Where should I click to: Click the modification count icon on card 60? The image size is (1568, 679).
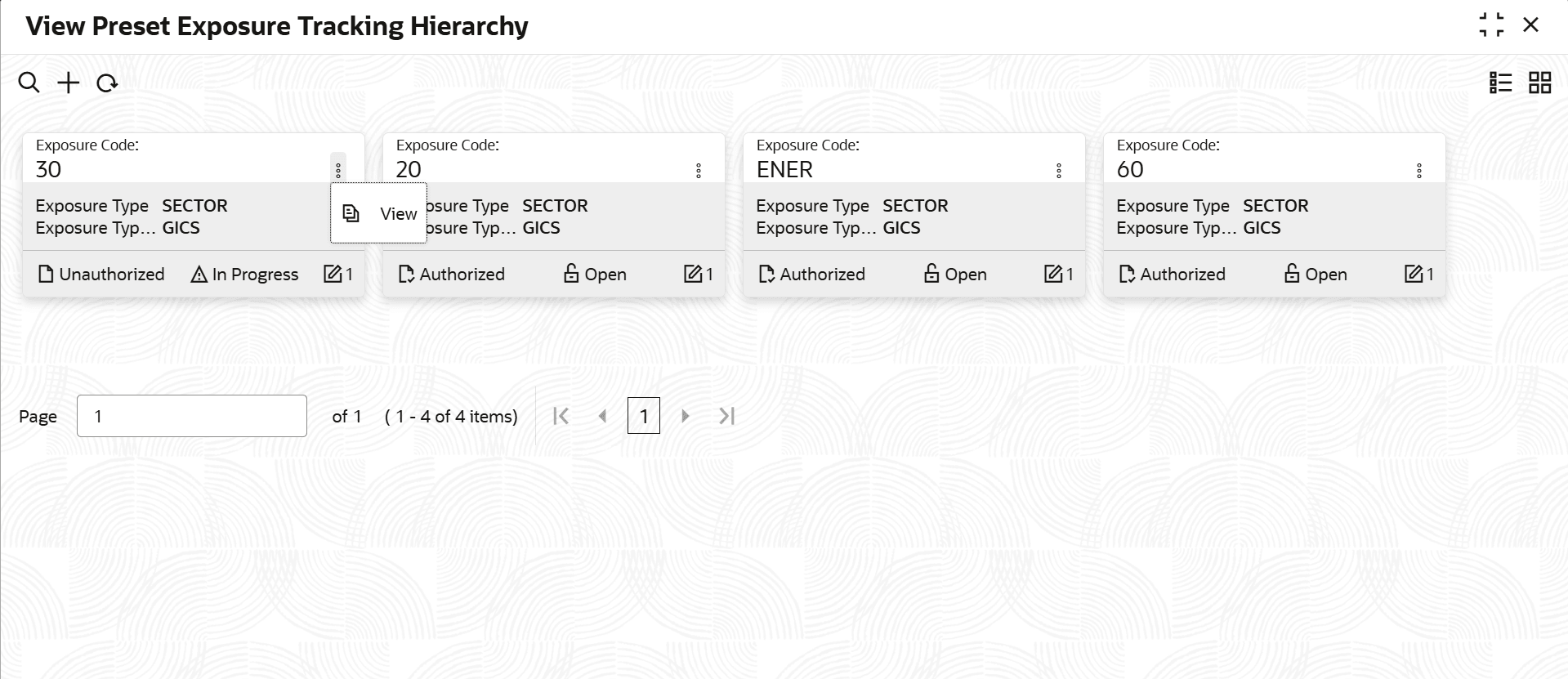(x=1414, y=274)
